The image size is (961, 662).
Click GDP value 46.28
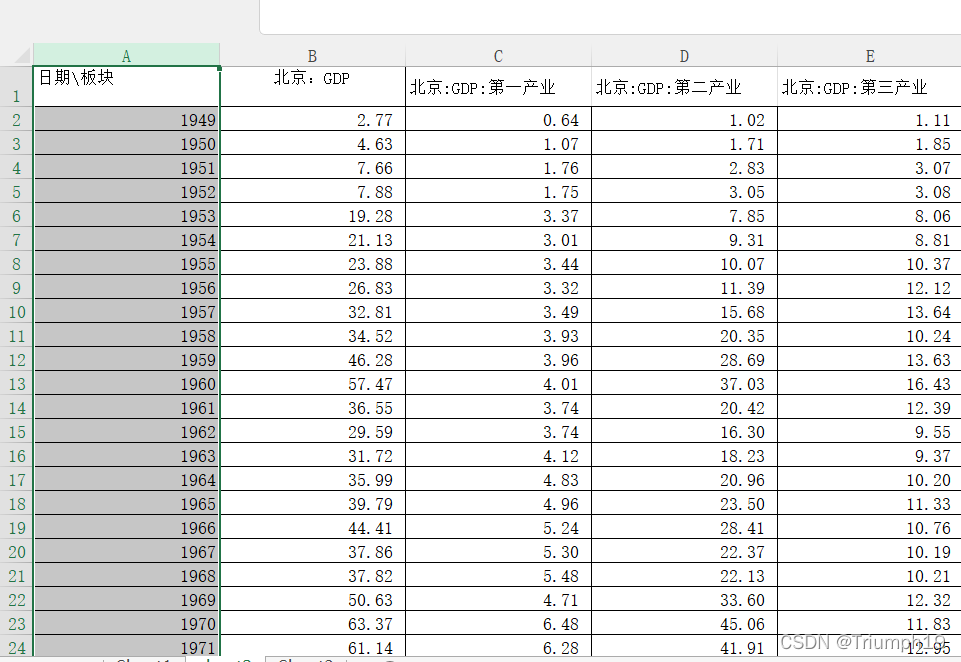click(x=313, y=360)
